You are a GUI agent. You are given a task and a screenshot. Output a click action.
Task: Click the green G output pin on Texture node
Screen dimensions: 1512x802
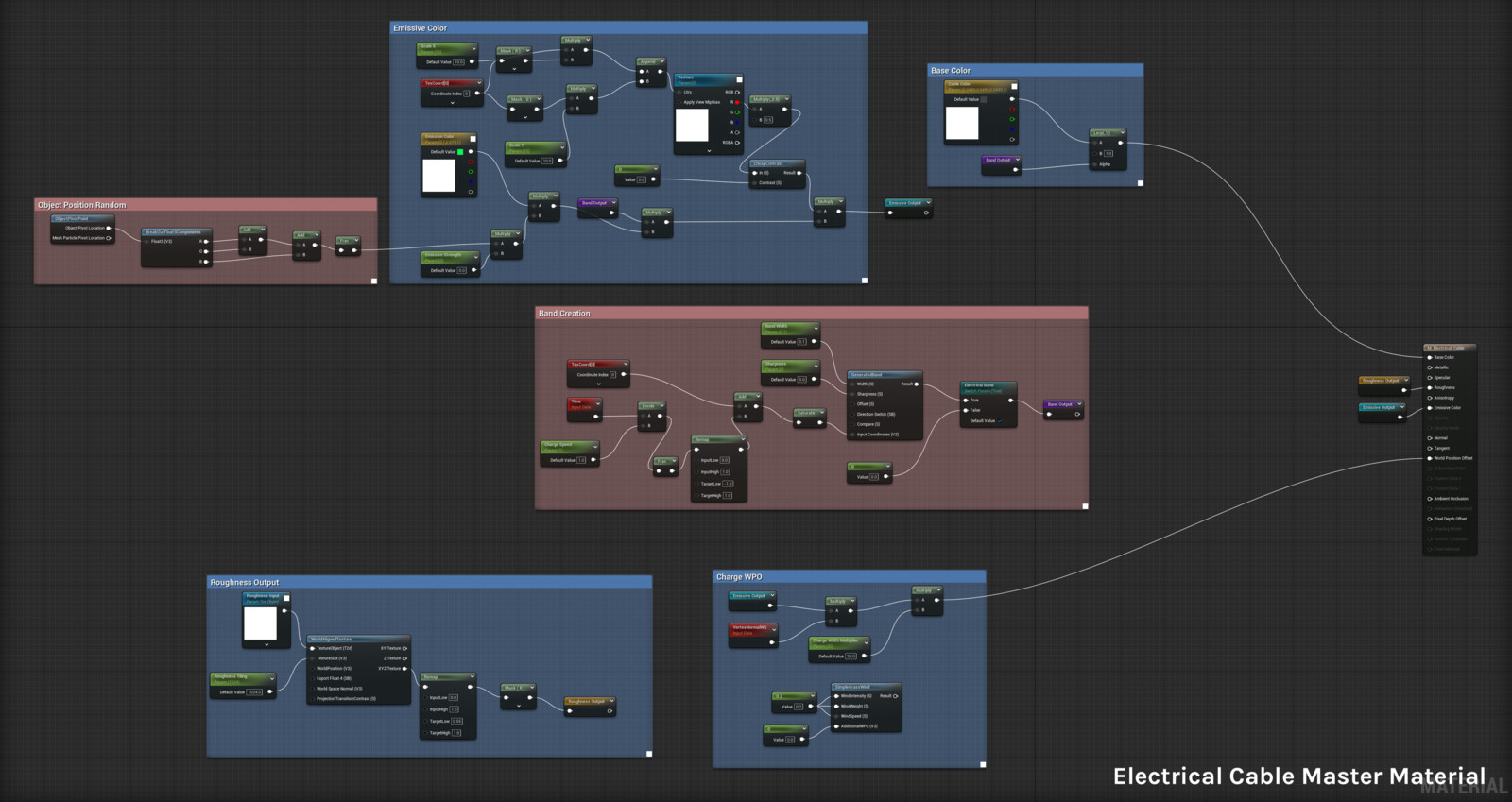(737, 112)
